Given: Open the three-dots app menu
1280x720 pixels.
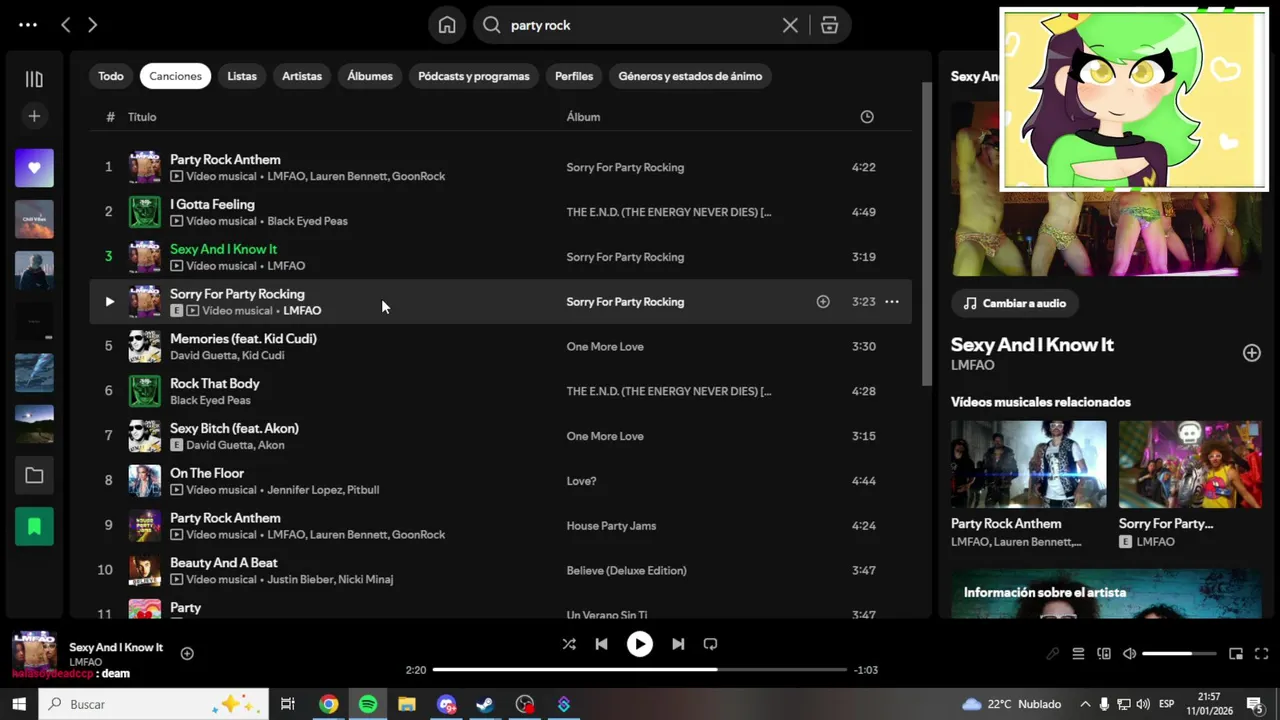Looking at the screenshot, I should coord(28,25).
